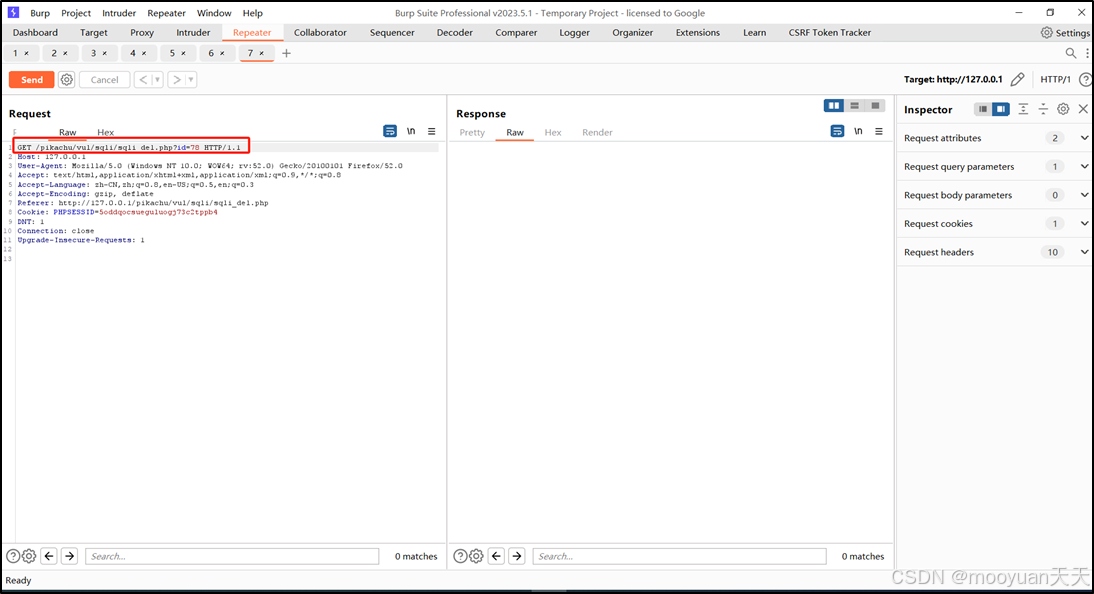Image resolution: width=1094 pixels, height=594 pixels.
Task: Open Settings at top right
Action: tap(1065, 33)
